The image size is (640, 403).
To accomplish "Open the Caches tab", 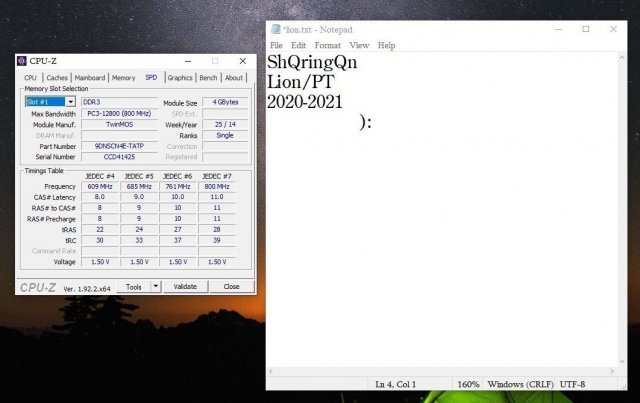I will (x=57, y=77).
